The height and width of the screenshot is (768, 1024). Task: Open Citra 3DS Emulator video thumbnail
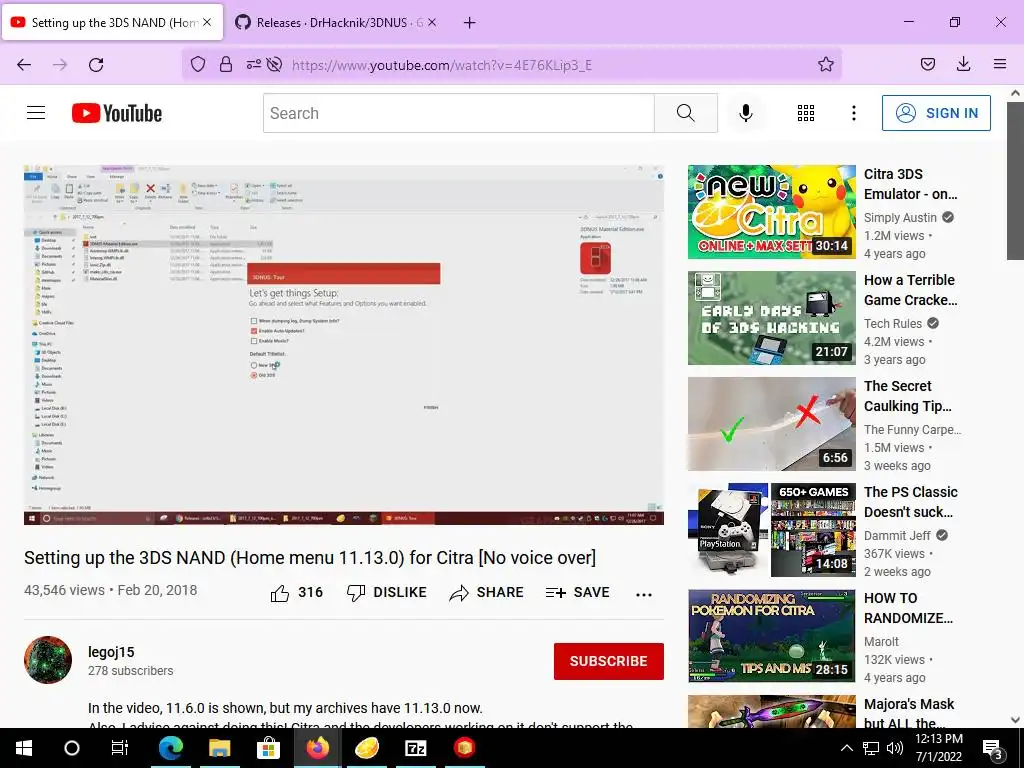pos(771,212)
